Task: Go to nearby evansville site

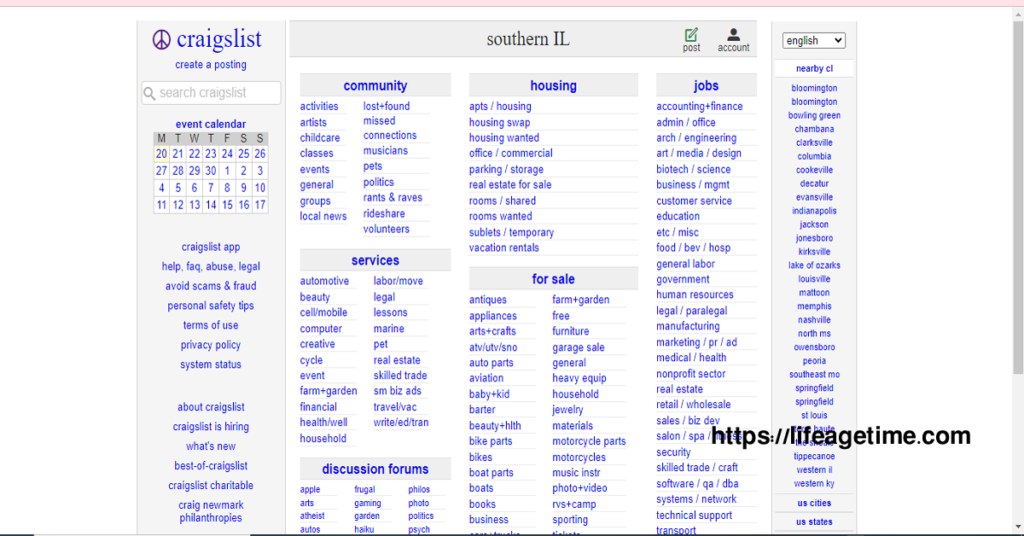Action: (814, 197)
